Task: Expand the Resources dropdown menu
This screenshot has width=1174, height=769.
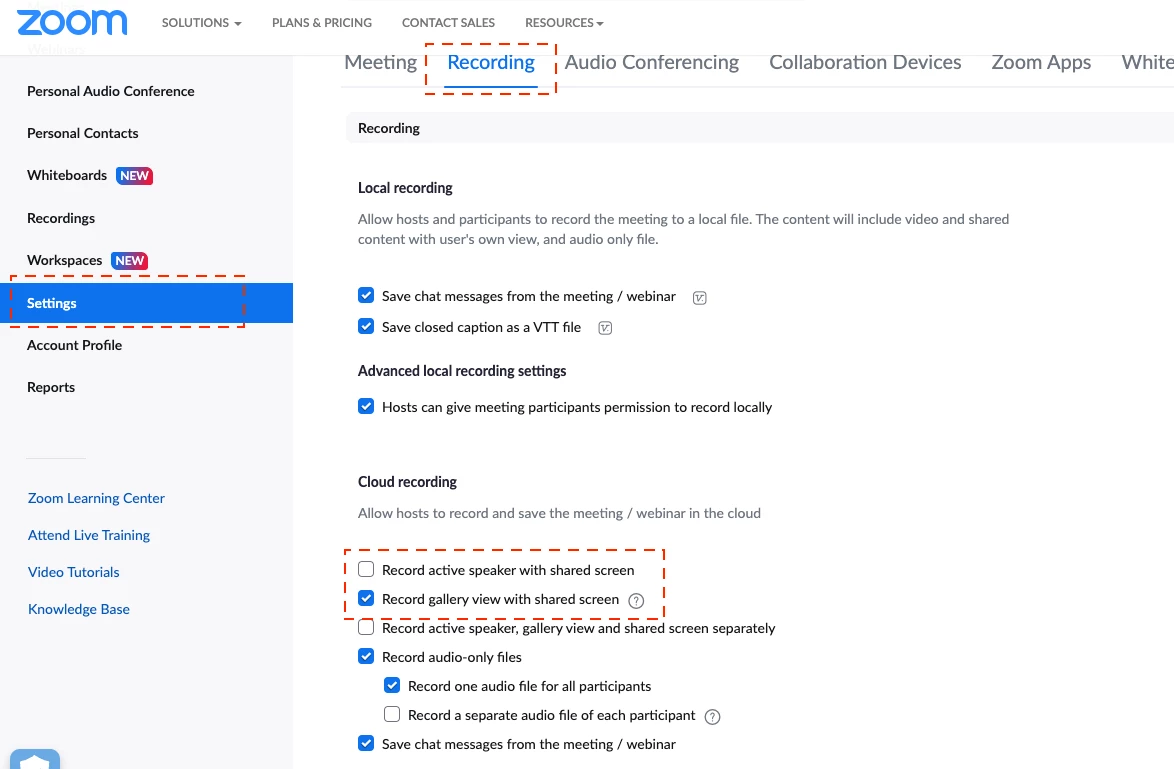Action: click(x=564, y=23)
